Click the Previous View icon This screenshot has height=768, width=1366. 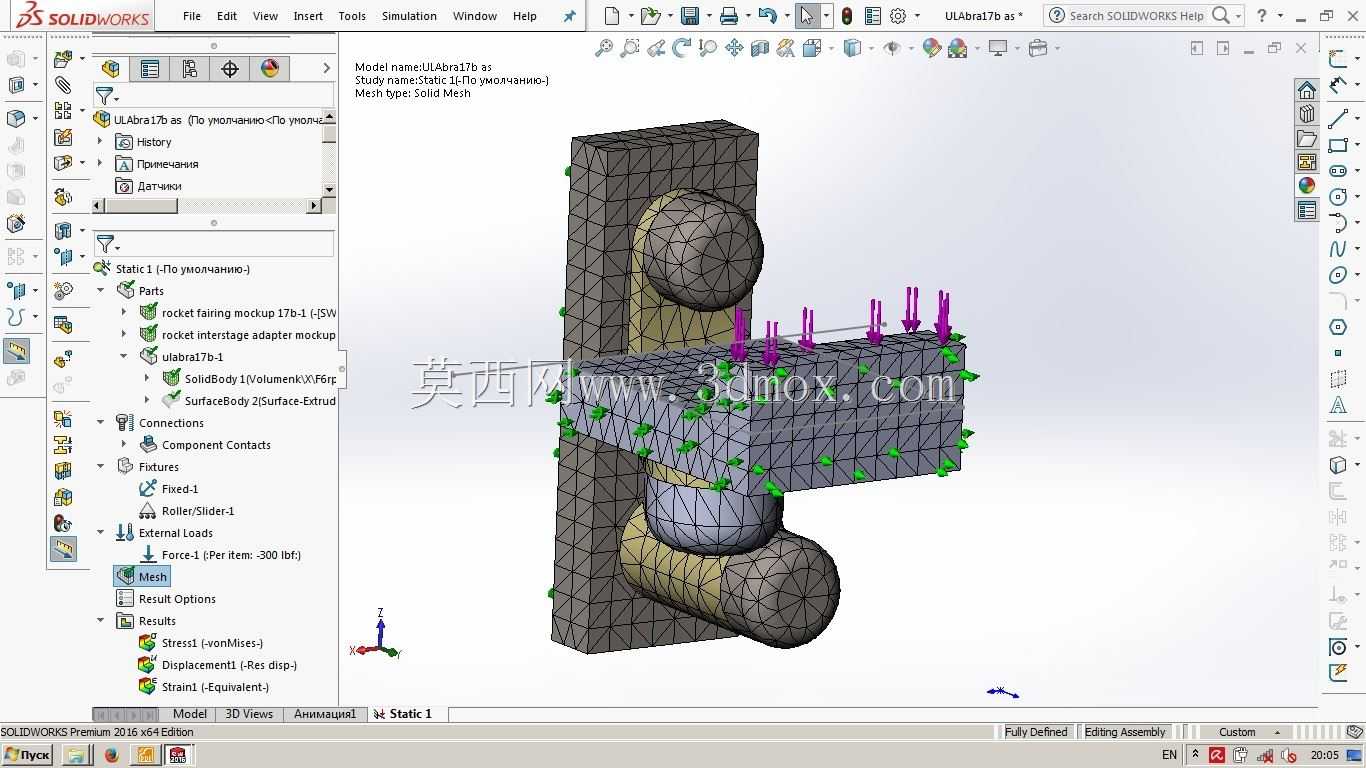[x=656, y=48]
